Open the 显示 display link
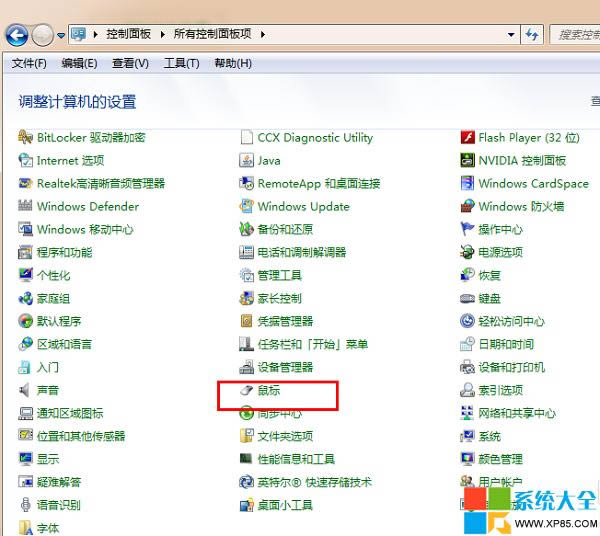This screenshot has height=536, width=600. [48, 459]
